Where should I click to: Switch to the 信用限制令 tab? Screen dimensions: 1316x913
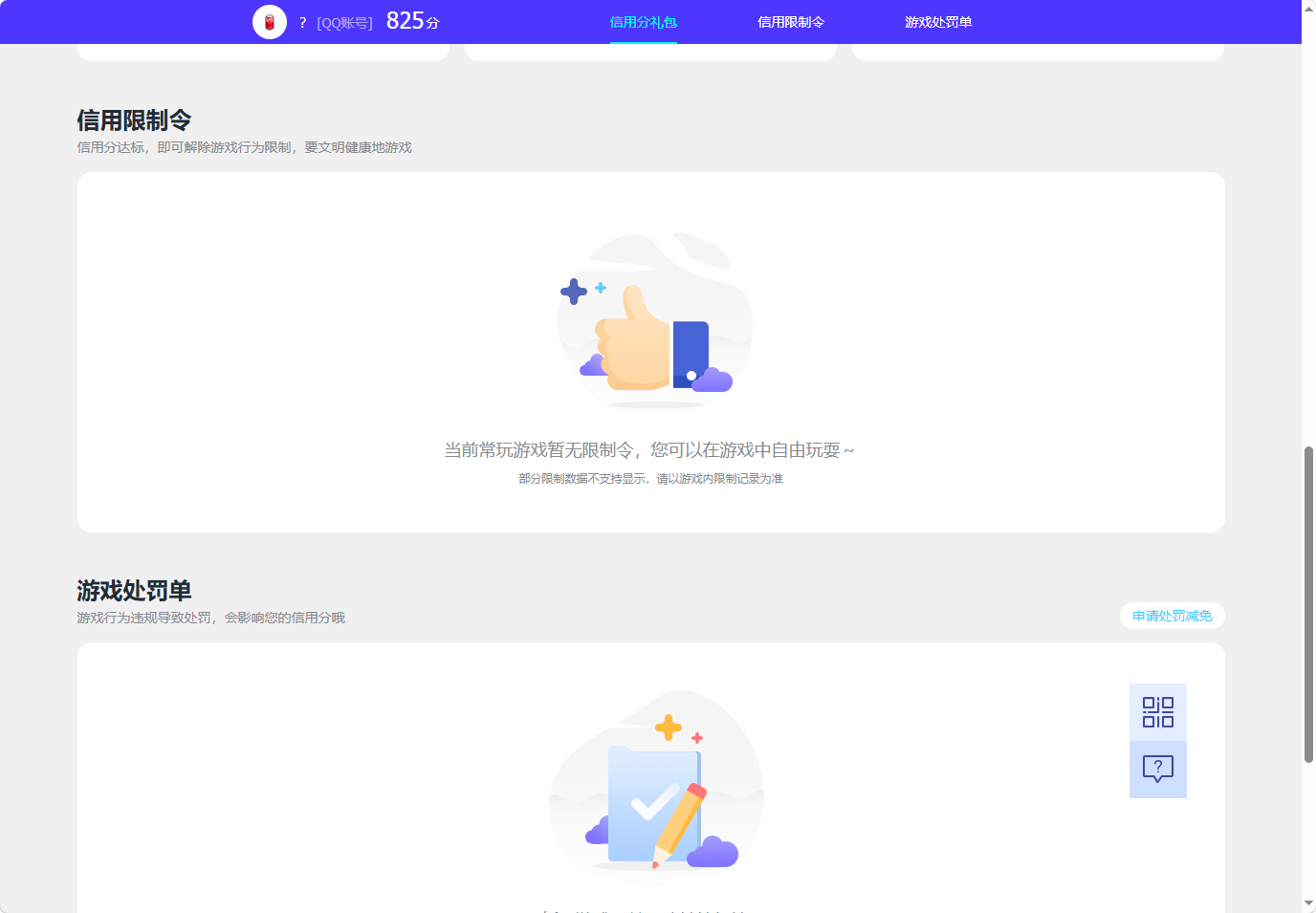pyautogui.click(x=791, y=22)
